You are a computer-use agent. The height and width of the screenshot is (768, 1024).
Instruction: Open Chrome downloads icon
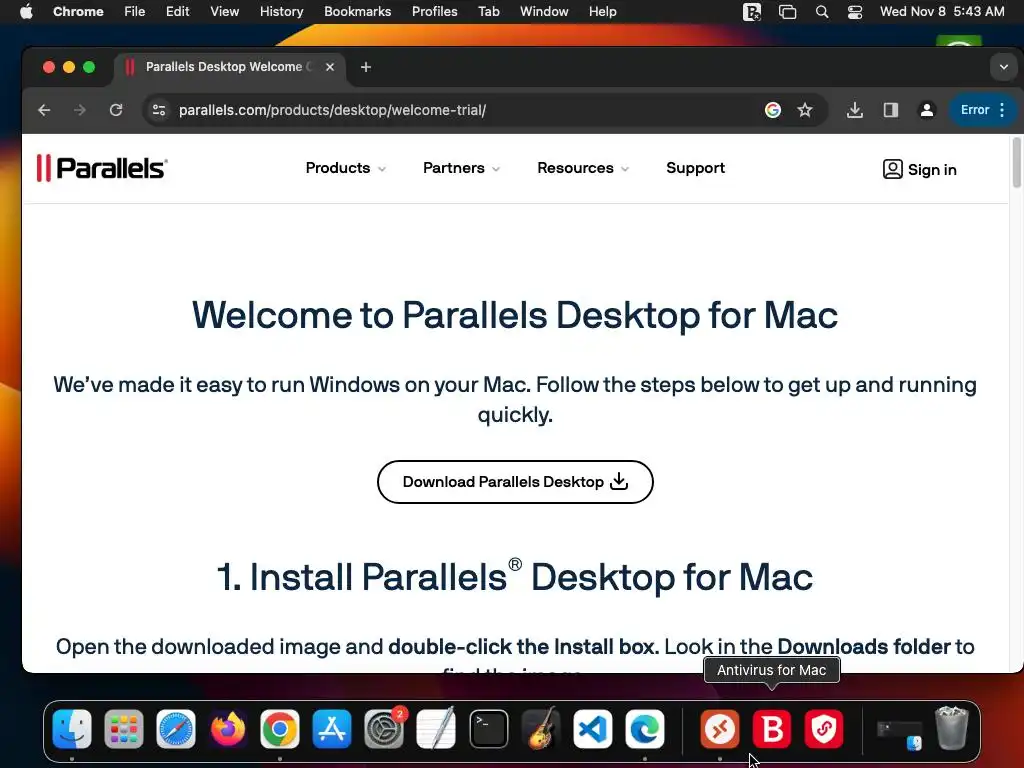tap(854, 110)
